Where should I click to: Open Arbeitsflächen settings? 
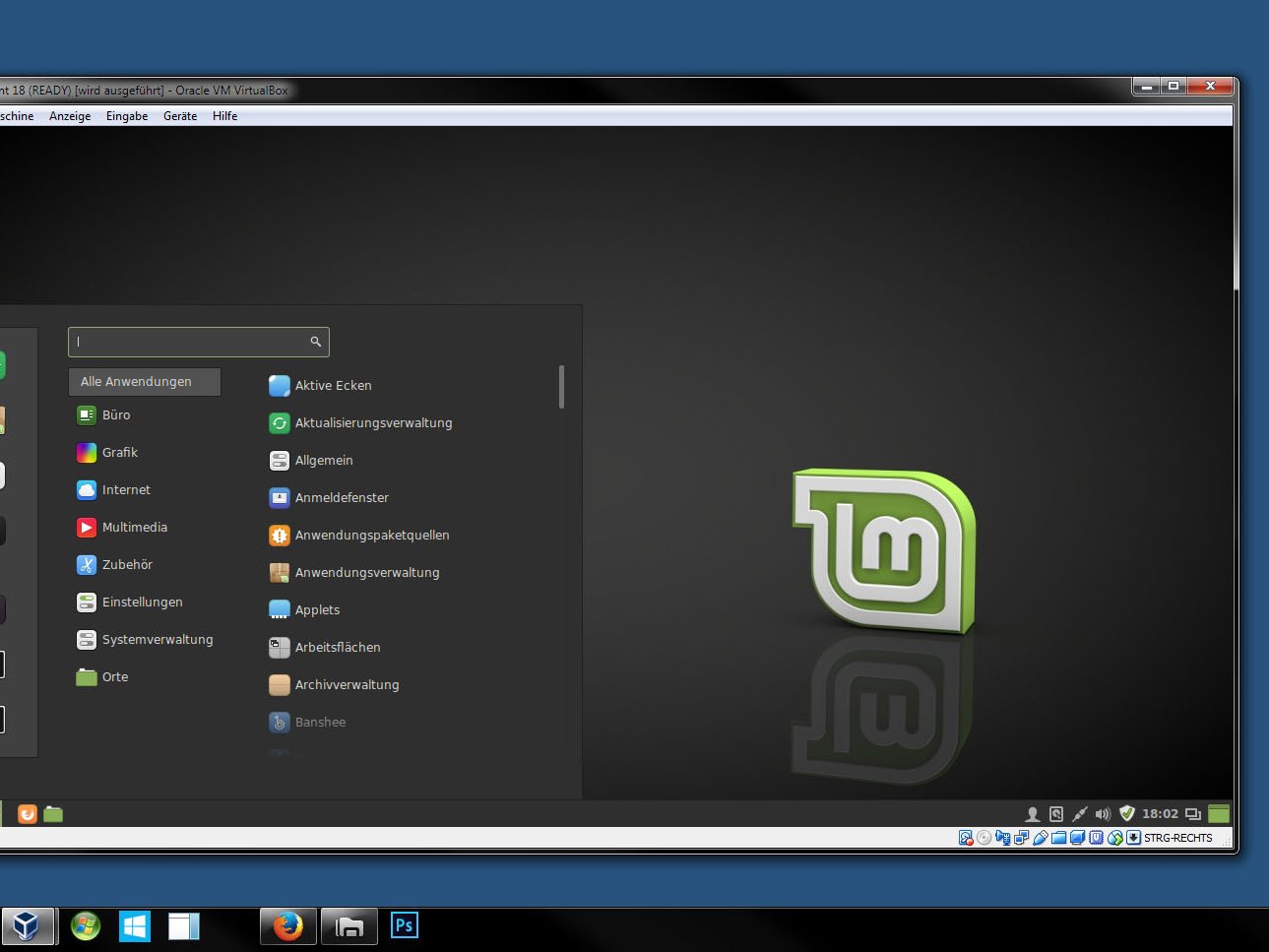(x=325, y=647)
